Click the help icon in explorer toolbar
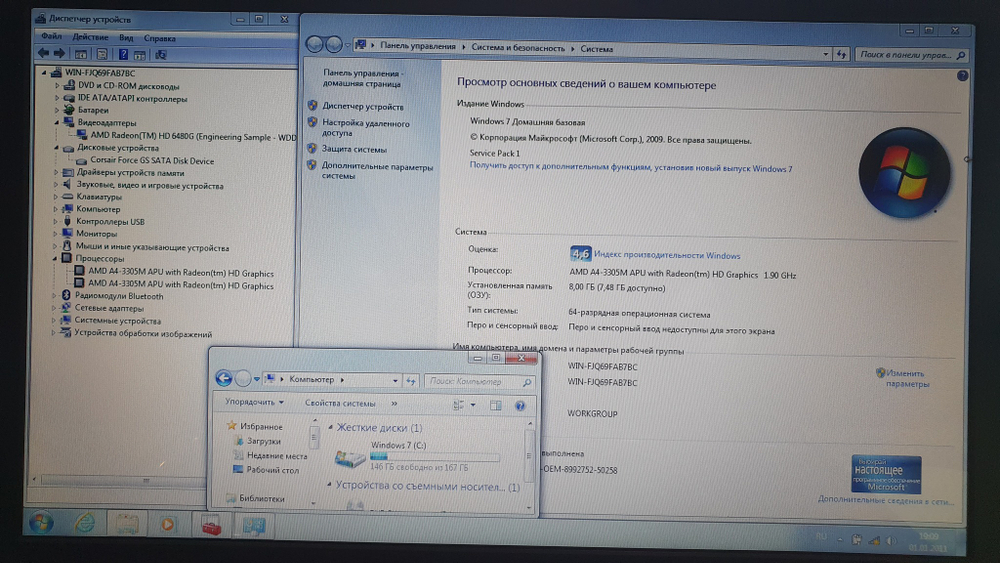 pos(520,406)
